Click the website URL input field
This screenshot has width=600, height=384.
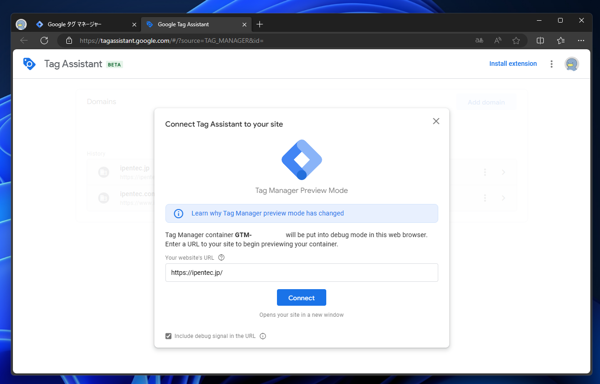click(302, 273)
